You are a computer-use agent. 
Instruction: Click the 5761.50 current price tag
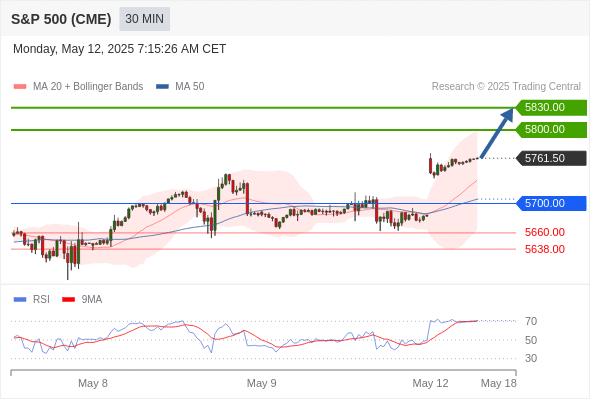(551, 158)
